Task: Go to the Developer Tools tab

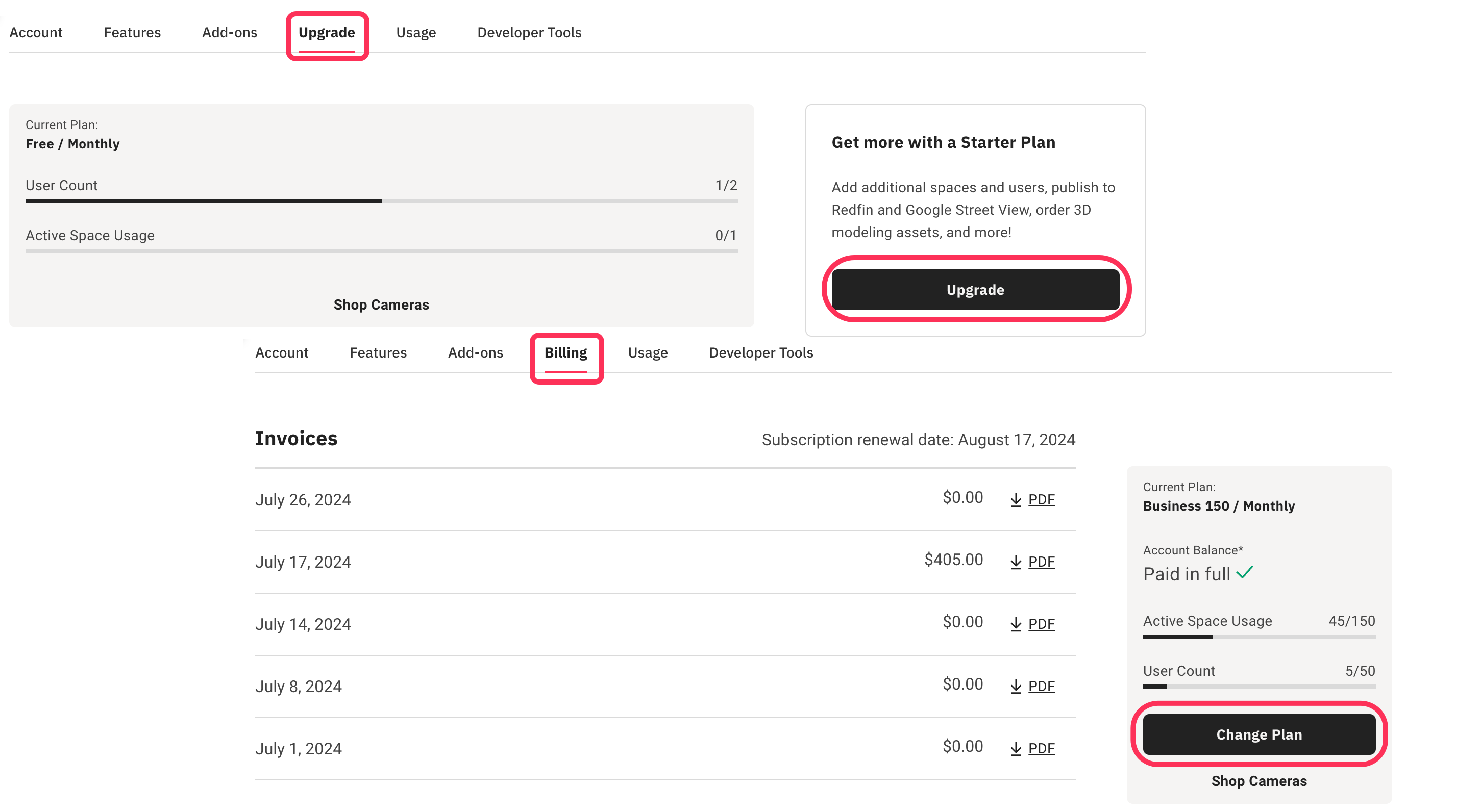Action: (529, 33)
